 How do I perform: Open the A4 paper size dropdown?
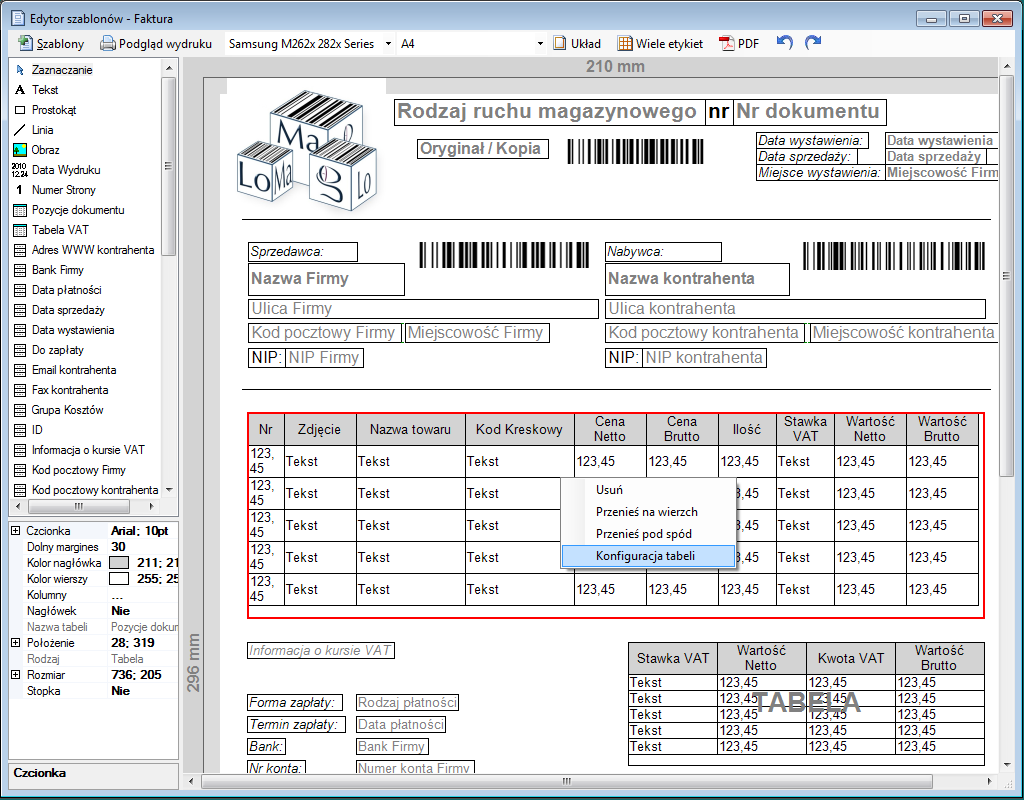click(x=540, y=44)
